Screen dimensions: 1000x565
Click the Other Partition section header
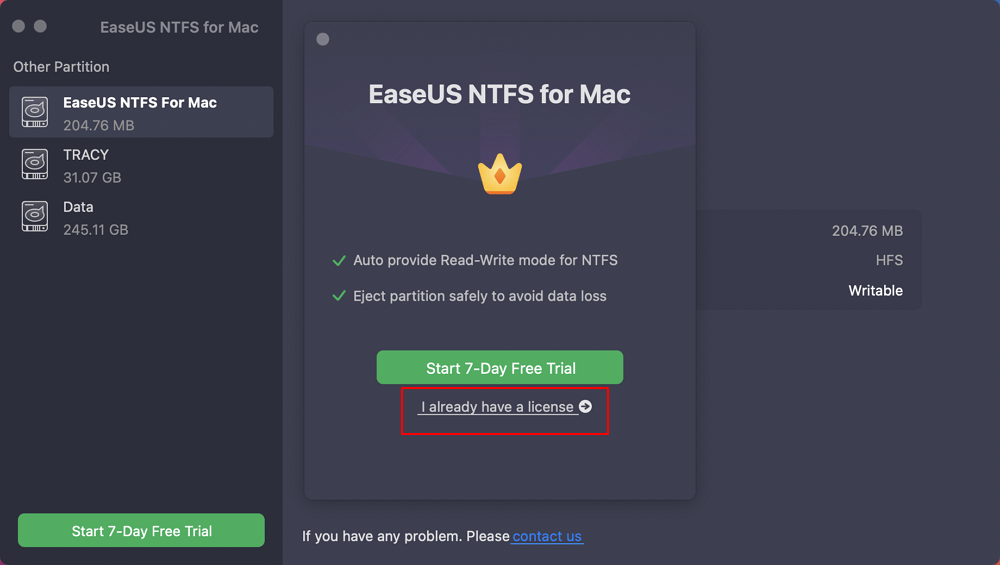(x=61, y=67)
